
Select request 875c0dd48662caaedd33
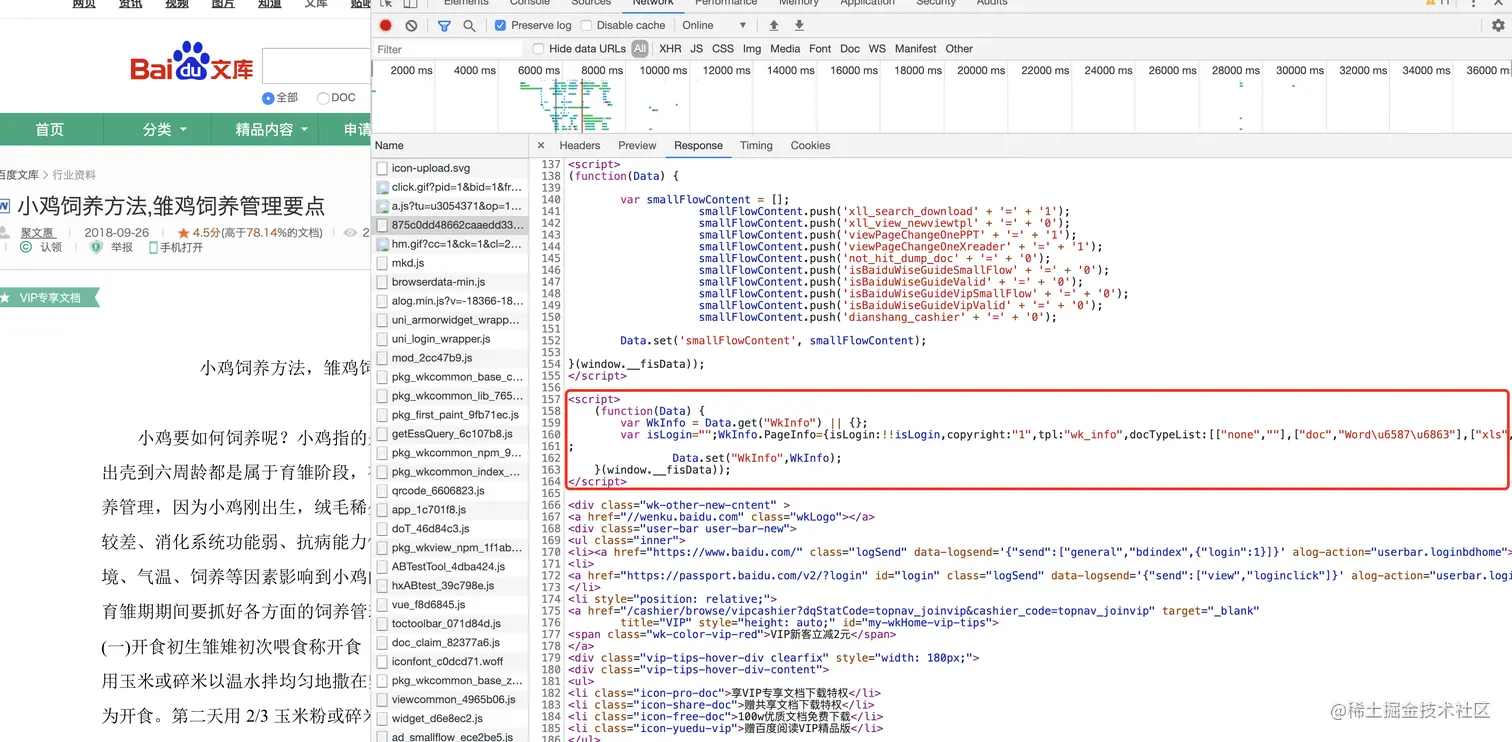450,225
